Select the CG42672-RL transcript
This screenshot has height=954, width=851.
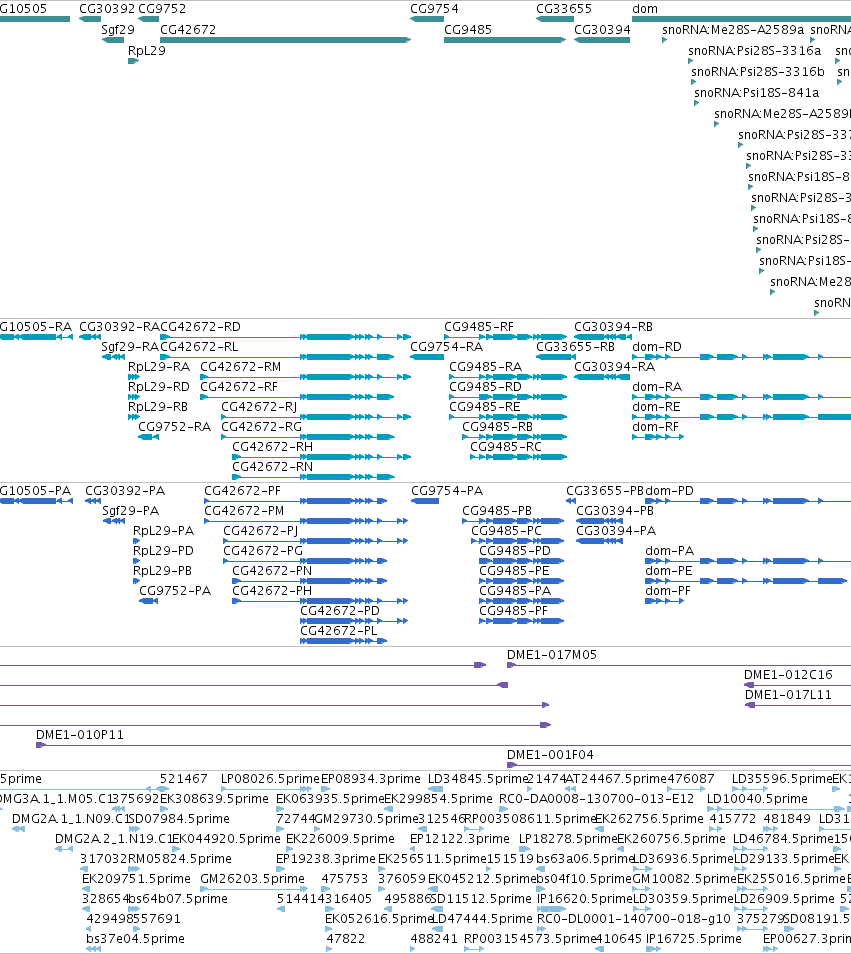click(x=199, y=347)
